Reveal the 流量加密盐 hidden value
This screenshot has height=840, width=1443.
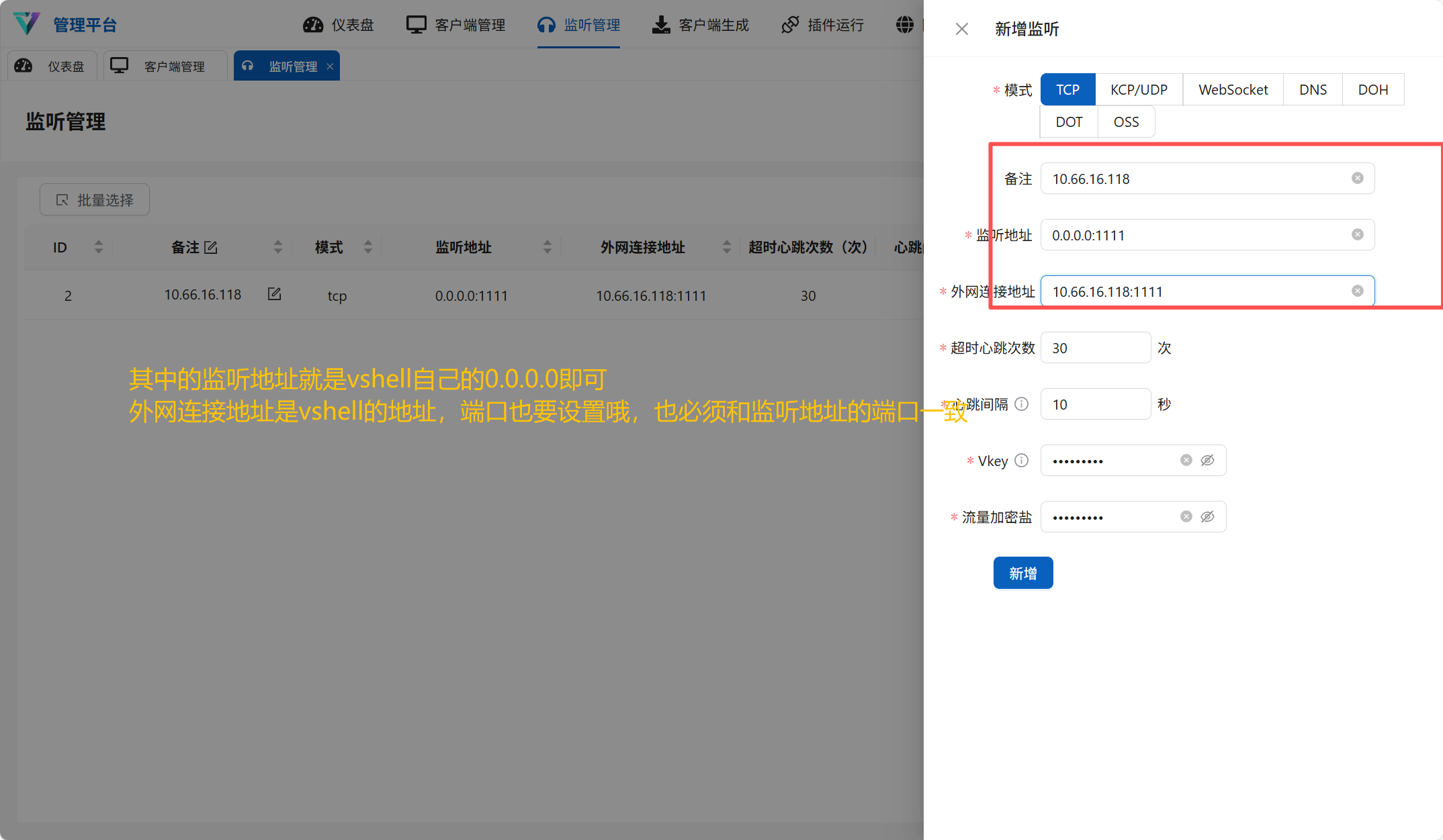tap(1207, 516)
